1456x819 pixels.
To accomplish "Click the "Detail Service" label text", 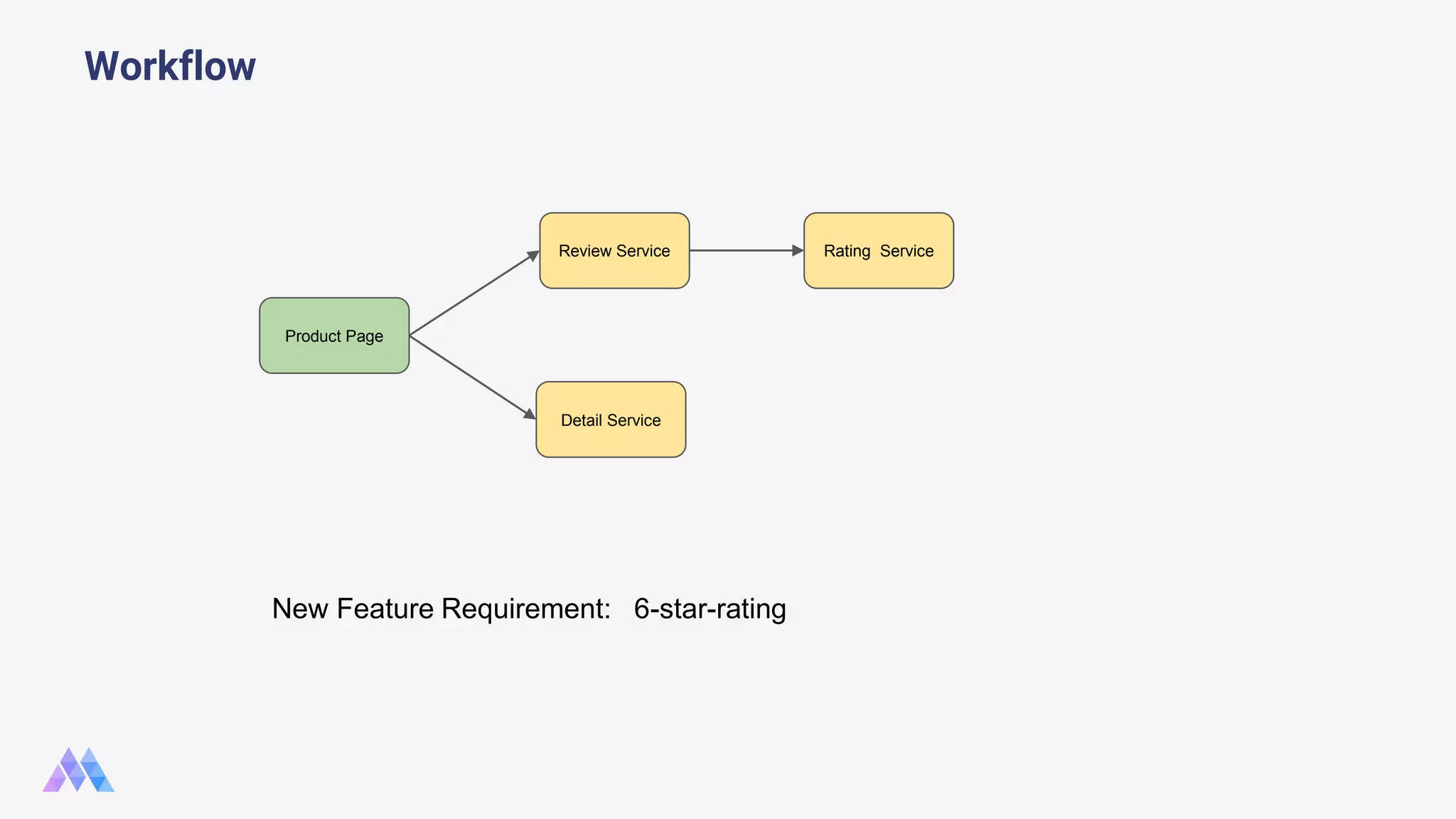I will pos(611,420).
